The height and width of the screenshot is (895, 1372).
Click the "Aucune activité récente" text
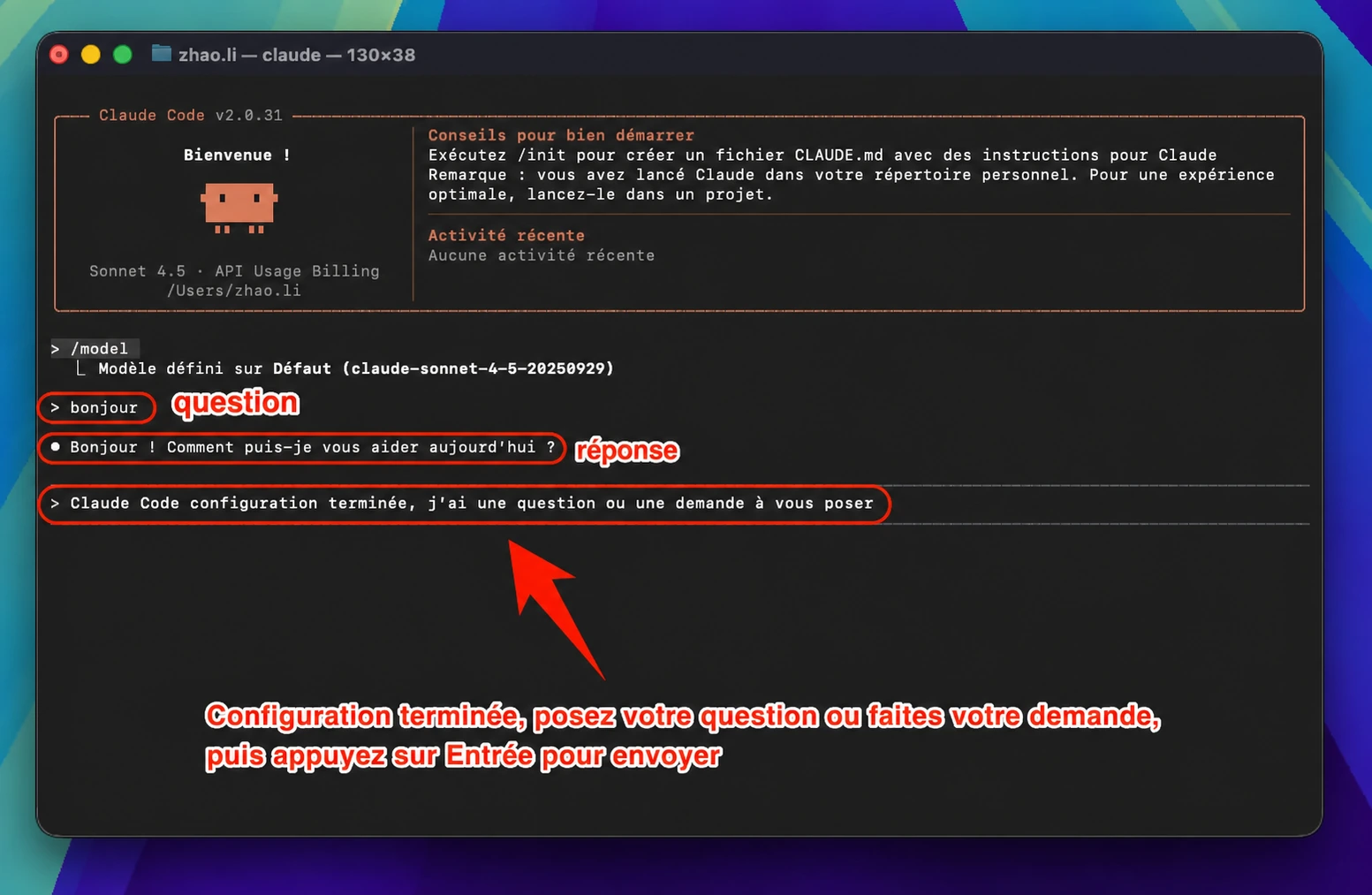click(x=542, y=255)
